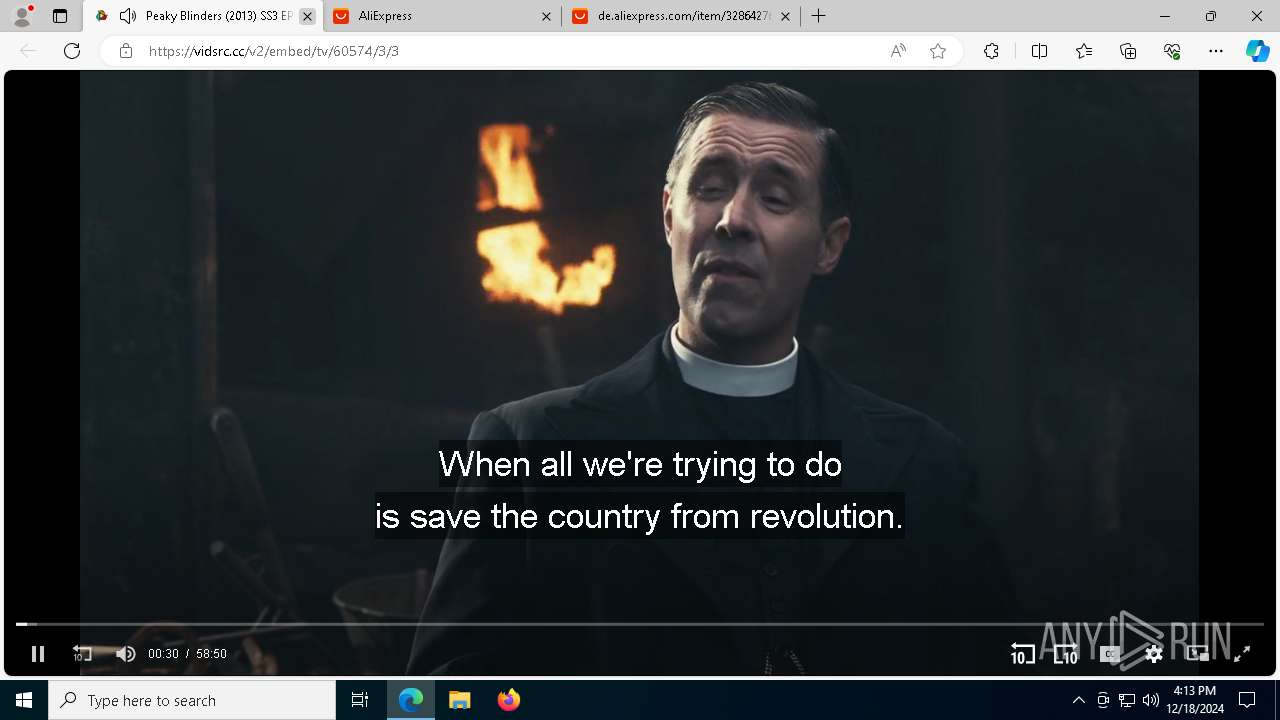
Task: Open network status in system tray
Action: pyautogui.click(x=1127, y=700)
